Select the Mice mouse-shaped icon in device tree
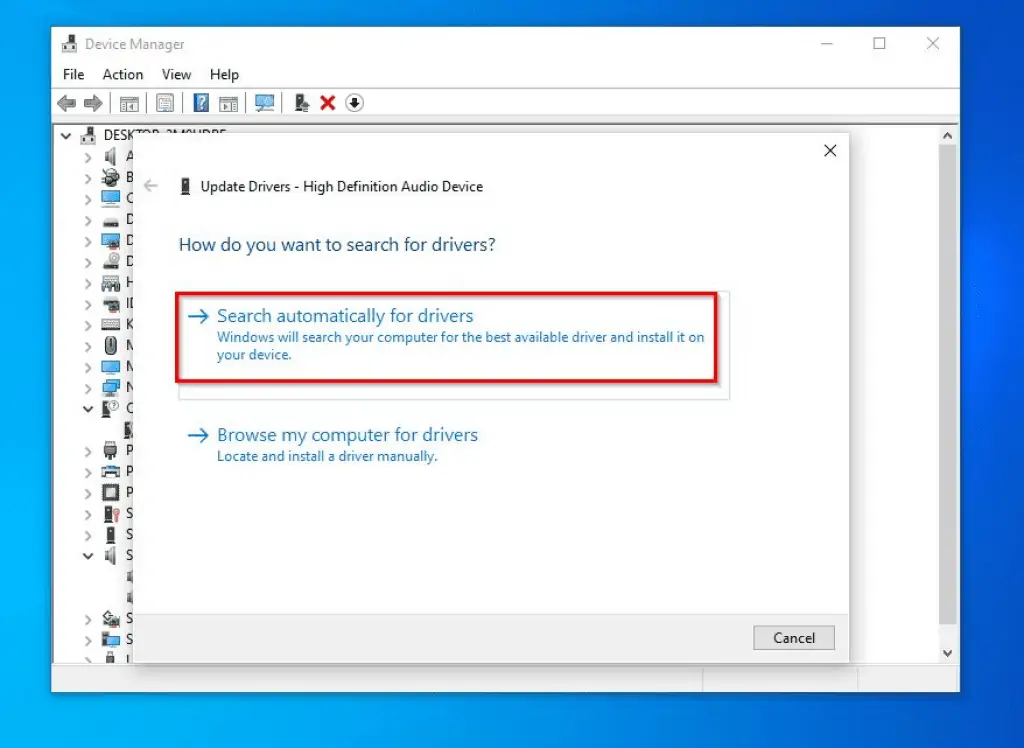 (110, 346)
